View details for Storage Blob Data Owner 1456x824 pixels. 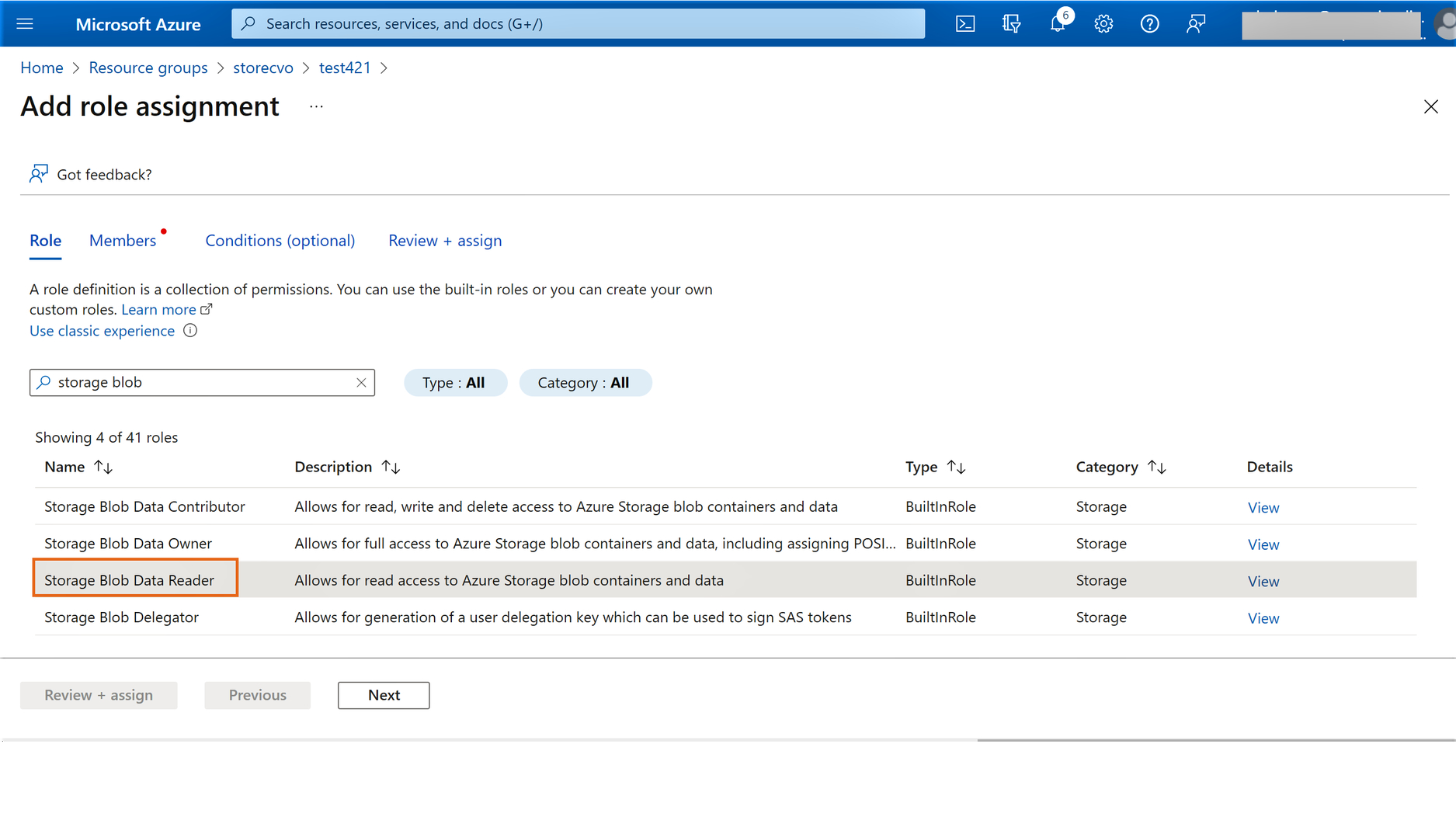(1263, 544)
